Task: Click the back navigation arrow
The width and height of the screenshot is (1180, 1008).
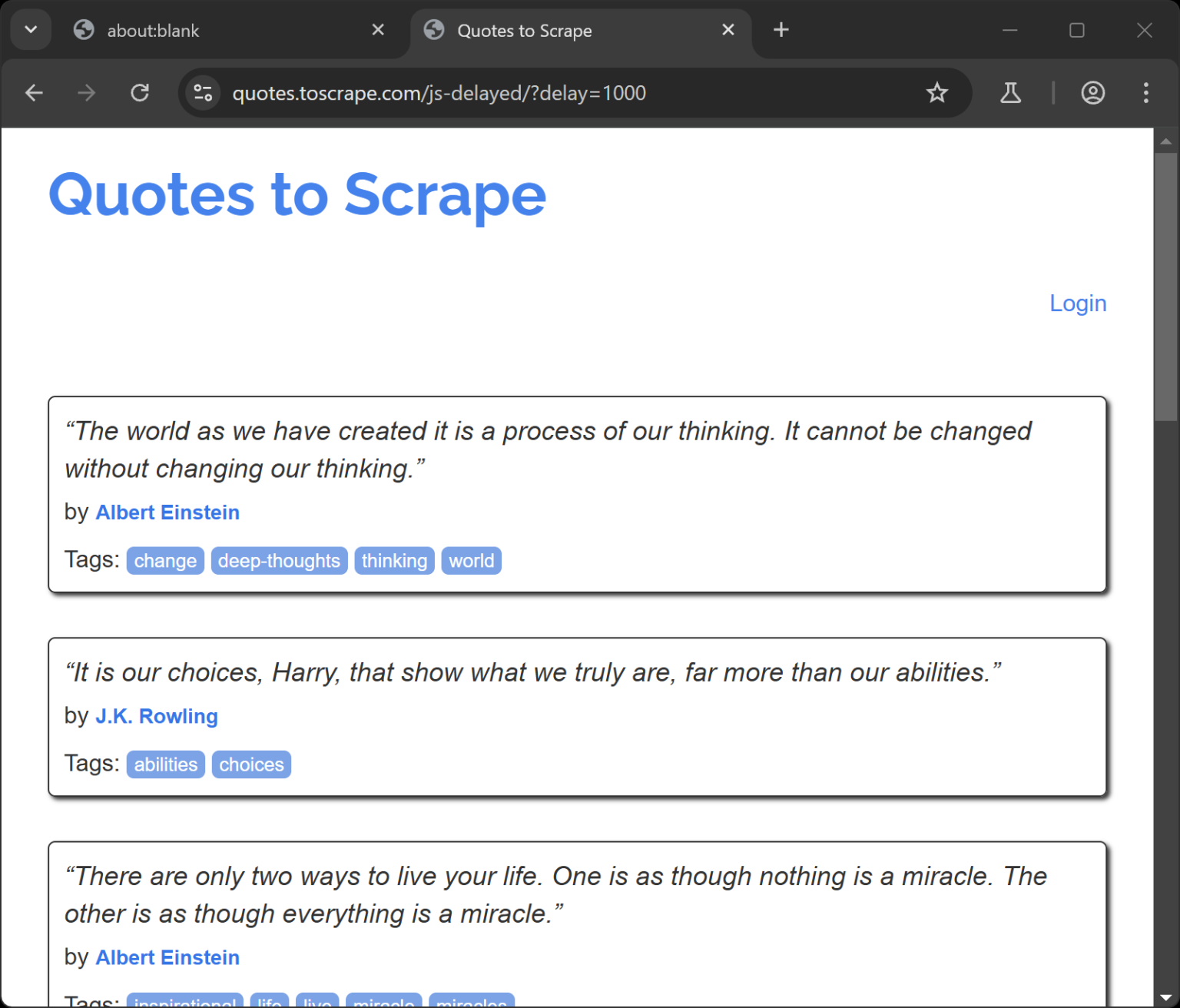Action: tap(34, 93)
